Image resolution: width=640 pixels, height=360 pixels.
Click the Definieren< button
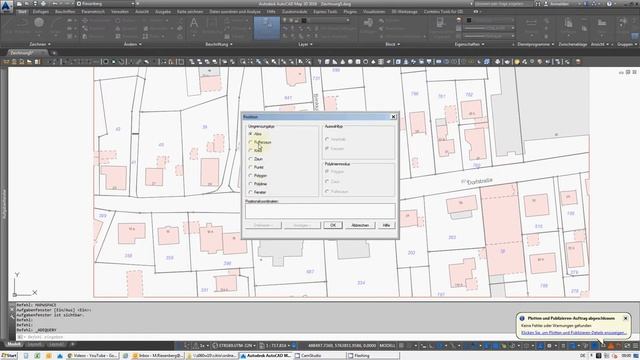(263, 225)
